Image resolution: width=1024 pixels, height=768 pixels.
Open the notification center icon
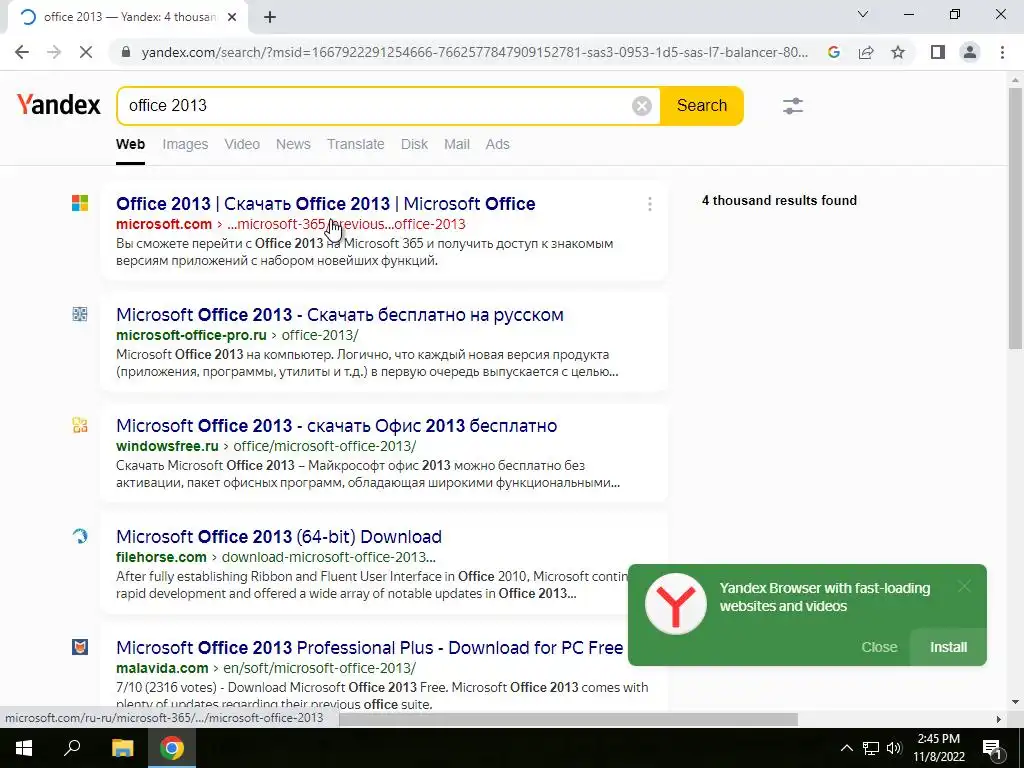click(x=991, y=748)
